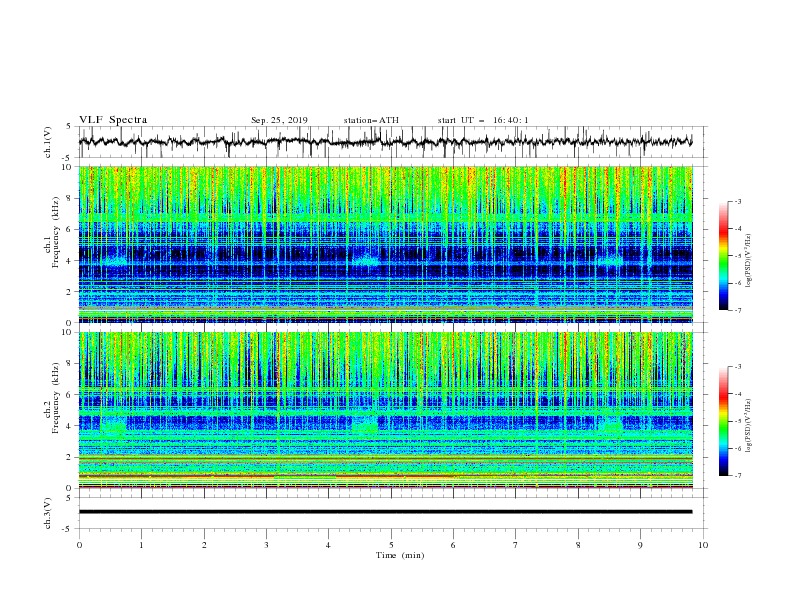
Task: Click the 'ch.1(V)' waveform axis label
Action: point(48,142)
